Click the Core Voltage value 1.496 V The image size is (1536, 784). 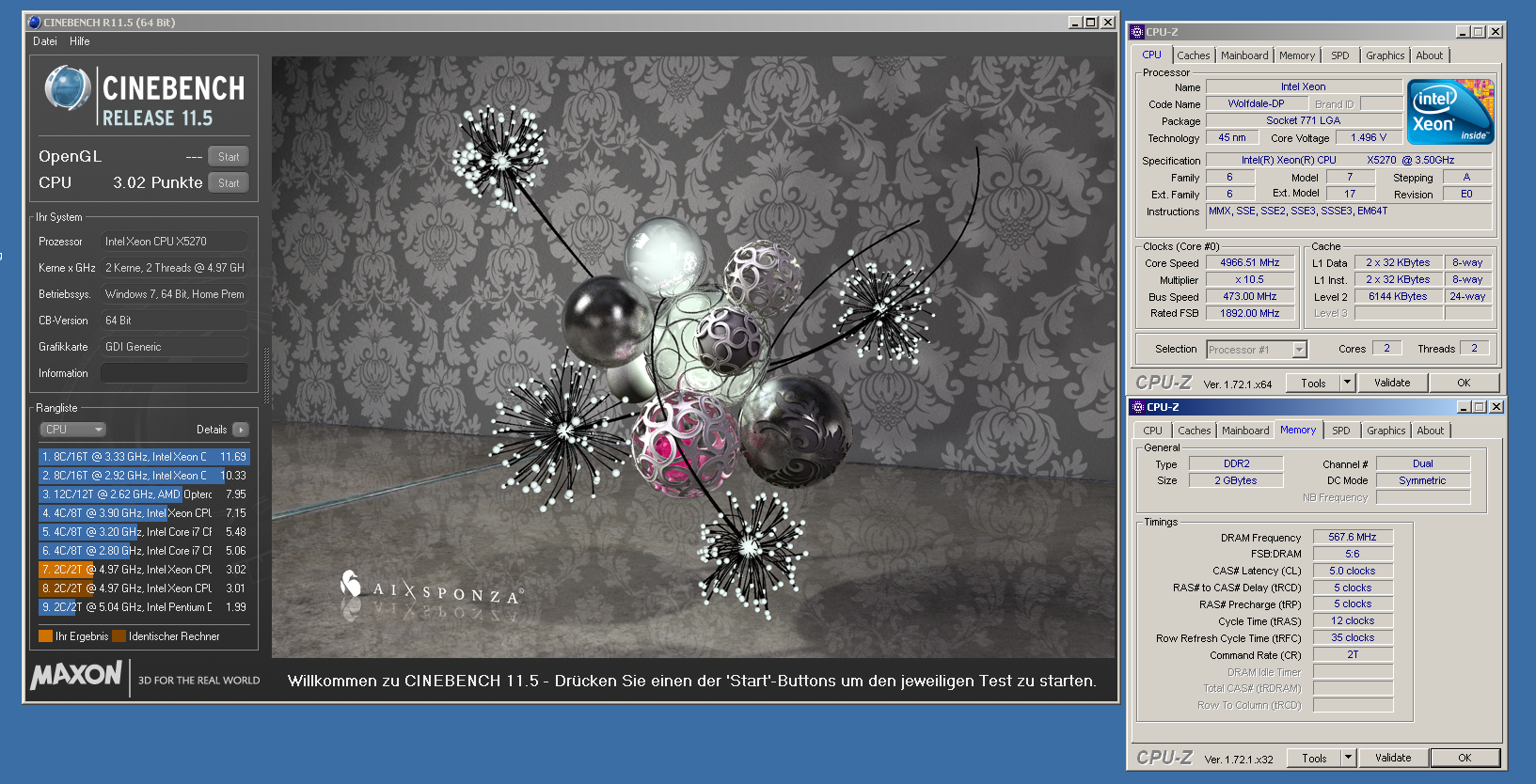pos(1369,138)
